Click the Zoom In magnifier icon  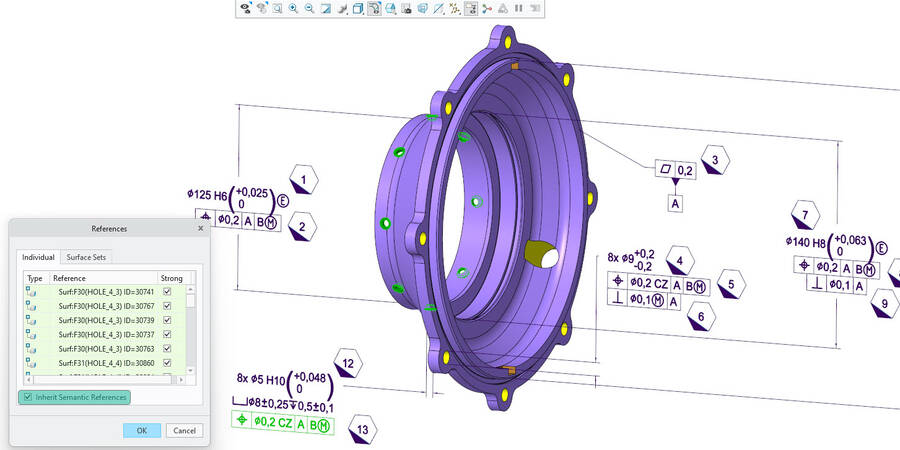pyautogui.click(x=293, y=8)
